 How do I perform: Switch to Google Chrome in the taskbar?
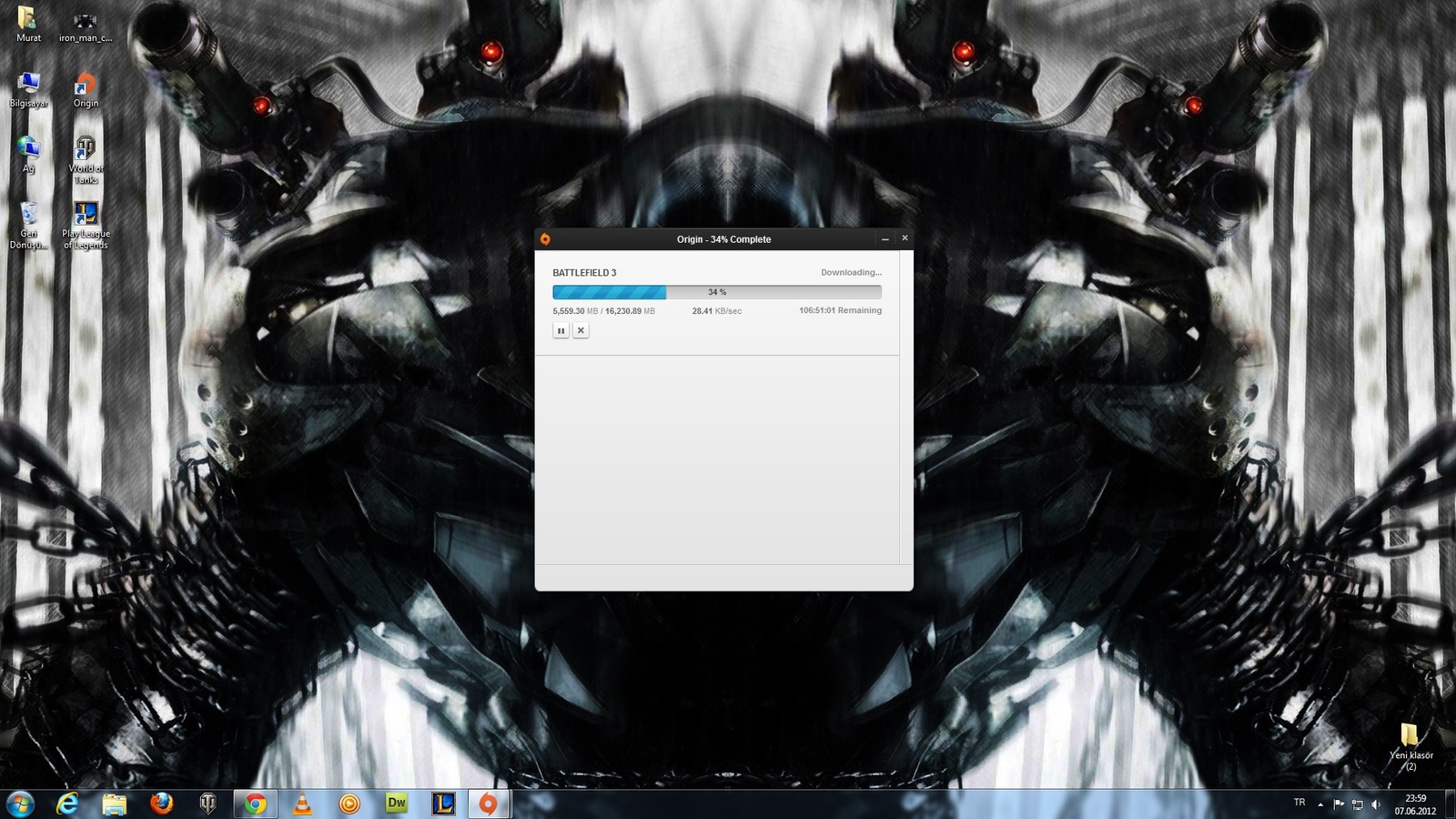[256, 804]
